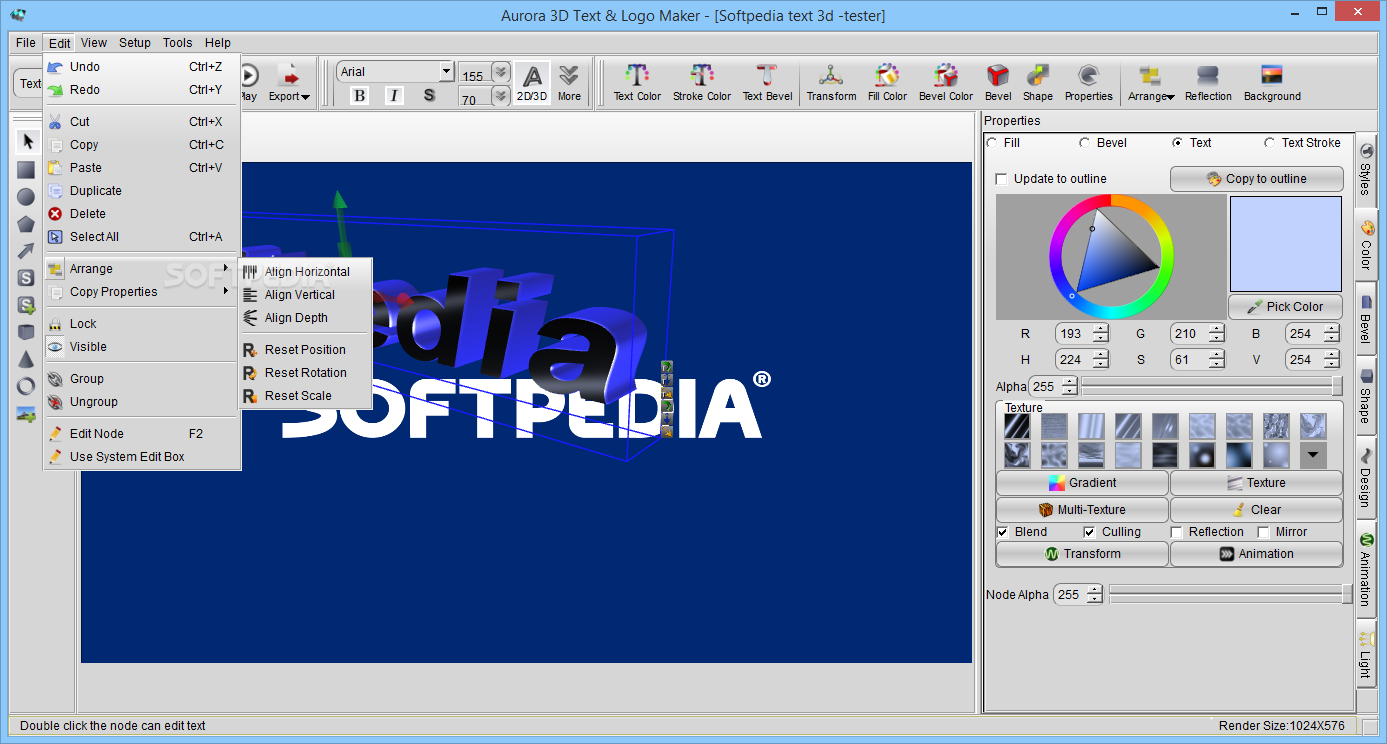Toggle the S text style button
The height and width of the screenshot is (744, 1387).
point(429,95)
